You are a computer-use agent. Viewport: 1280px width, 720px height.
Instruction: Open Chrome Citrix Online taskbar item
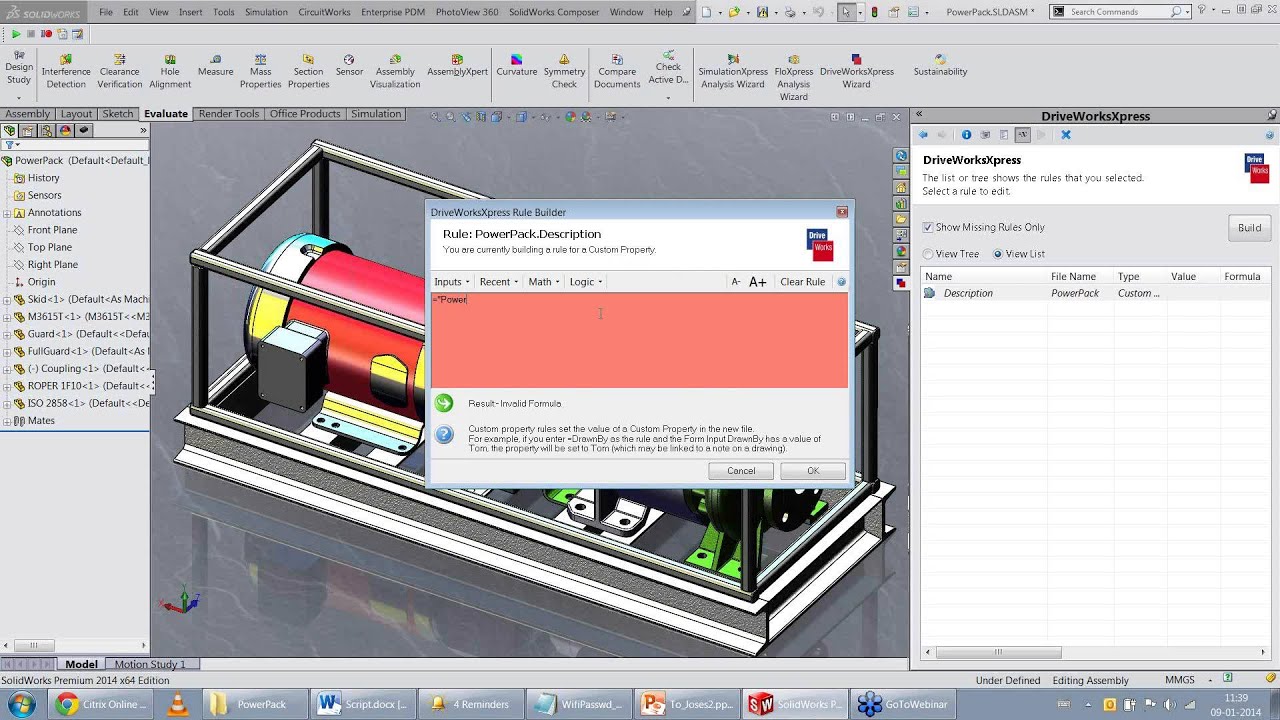click(99, 704)
